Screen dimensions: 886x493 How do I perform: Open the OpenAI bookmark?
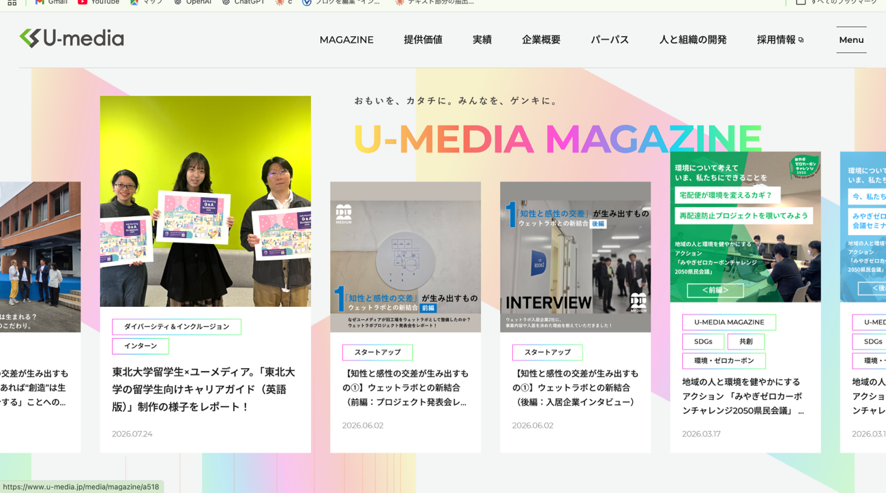[x=193, y=2]
